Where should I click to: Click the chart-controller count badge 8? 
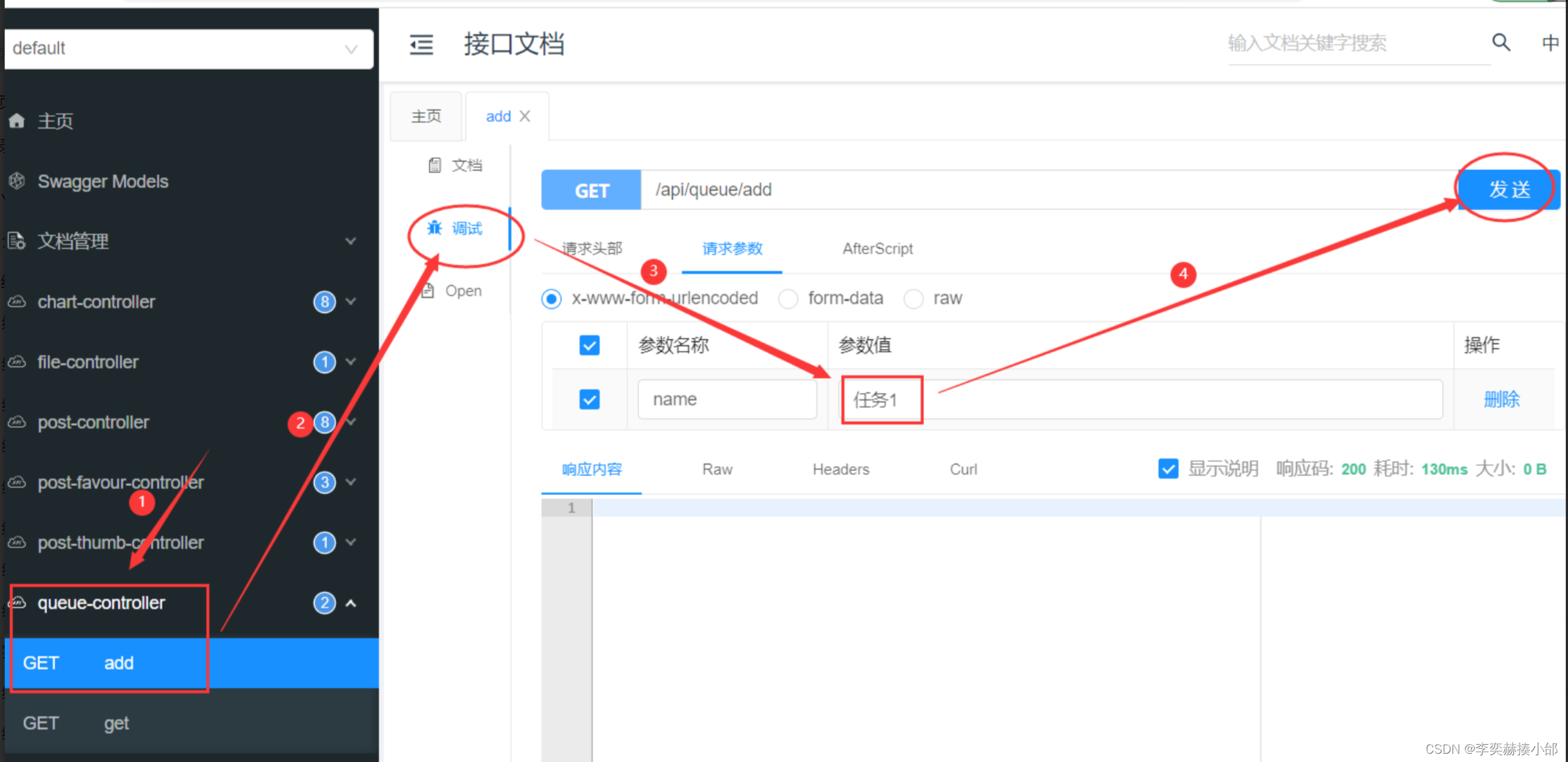click(324, 301)
